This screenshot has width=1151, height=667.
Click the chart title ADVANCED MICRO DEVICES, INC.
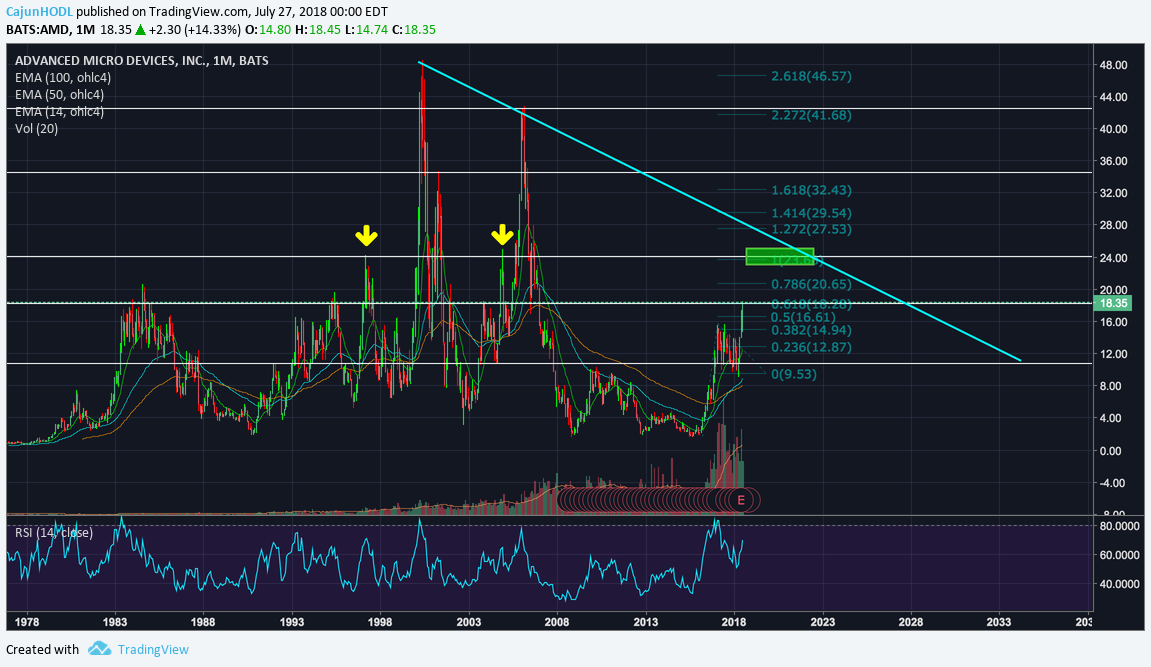click(110, 61)
